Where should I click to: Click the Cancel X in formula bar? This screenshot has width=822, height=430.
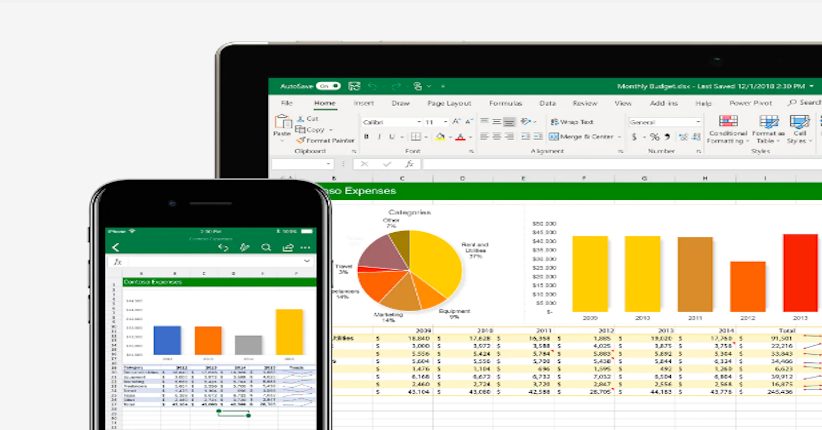364,164
